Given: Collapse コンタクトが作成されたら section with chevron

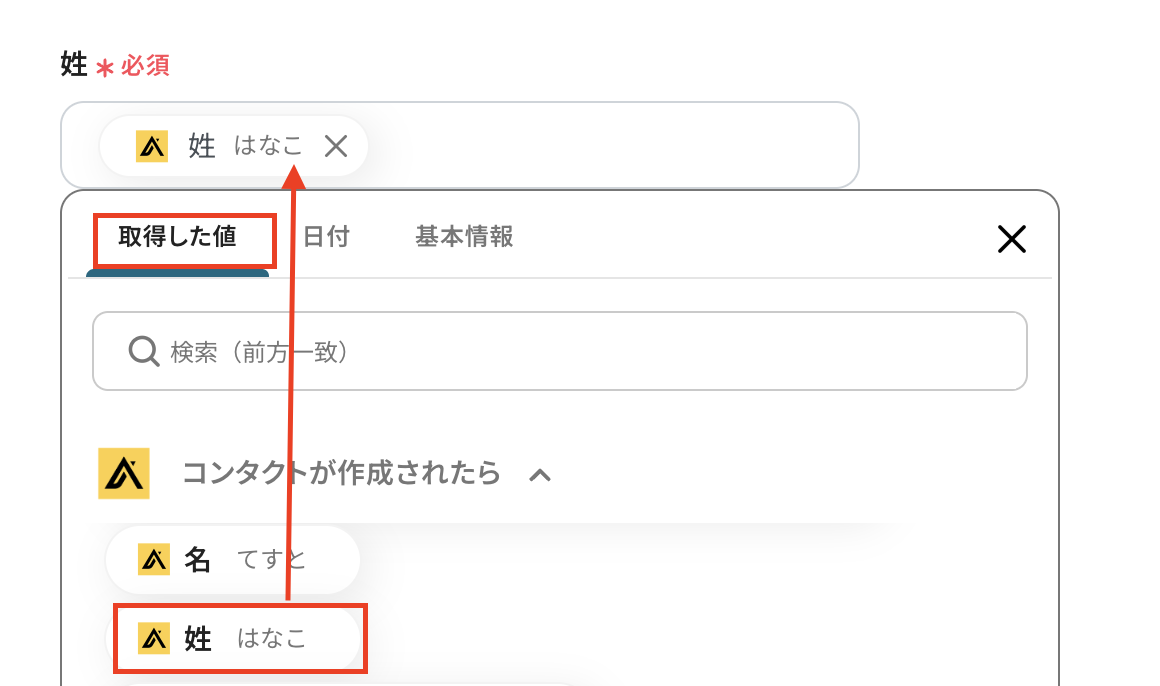Looking at the screenshot, I should [x=539, y=474].
